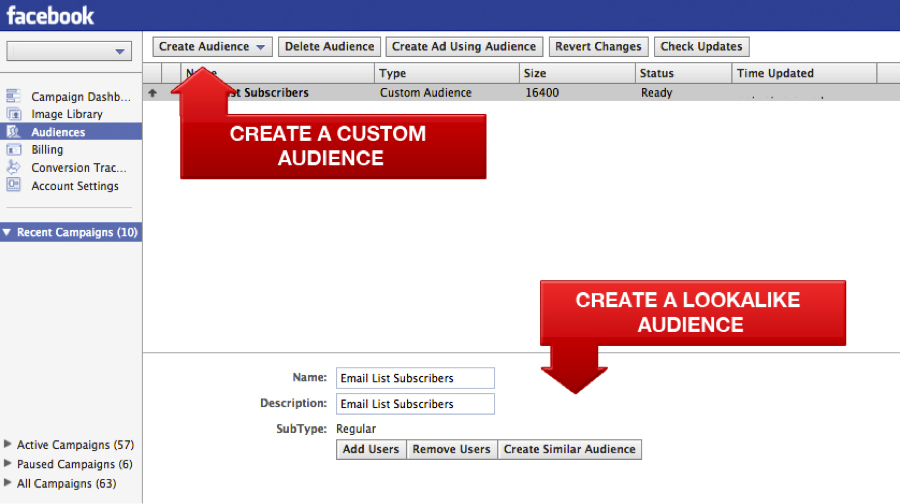Screen dimensions: 900x504
Task: Open the account selector dropdown
Action: (69, 51)
